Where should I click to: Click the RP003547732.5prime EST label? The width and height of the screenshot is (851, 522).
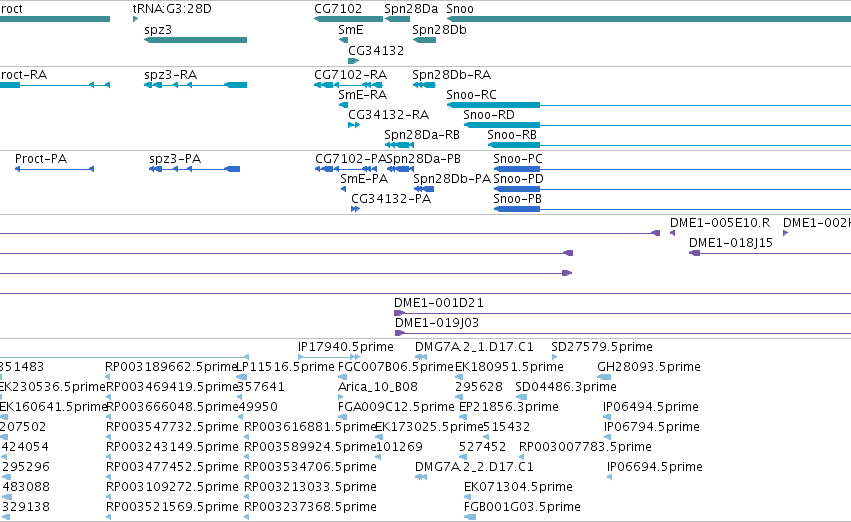tap(172, 427)
